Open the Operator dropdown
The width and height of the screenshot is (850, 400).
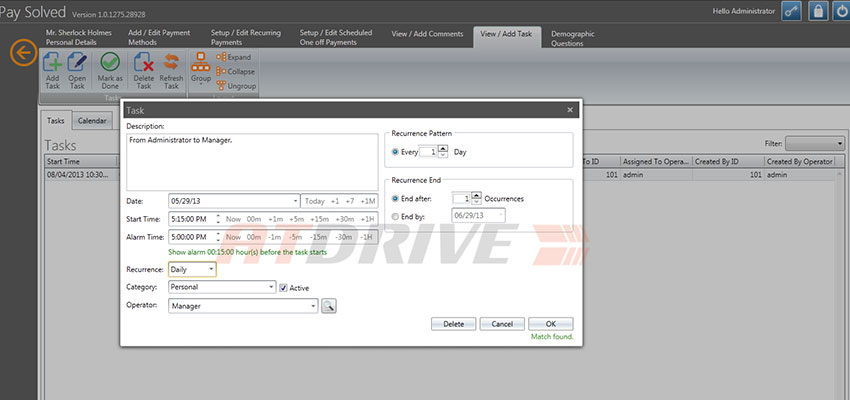(x=313, y=306)
